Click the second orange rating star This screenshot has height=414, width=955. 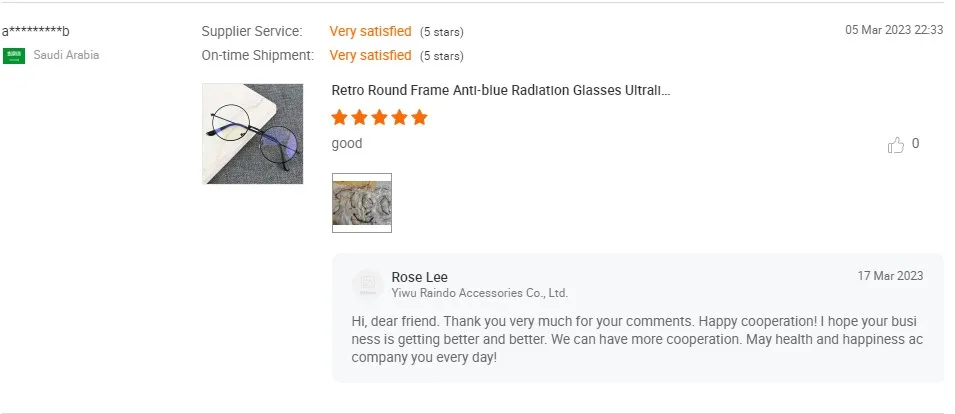[x=360, y=118]
